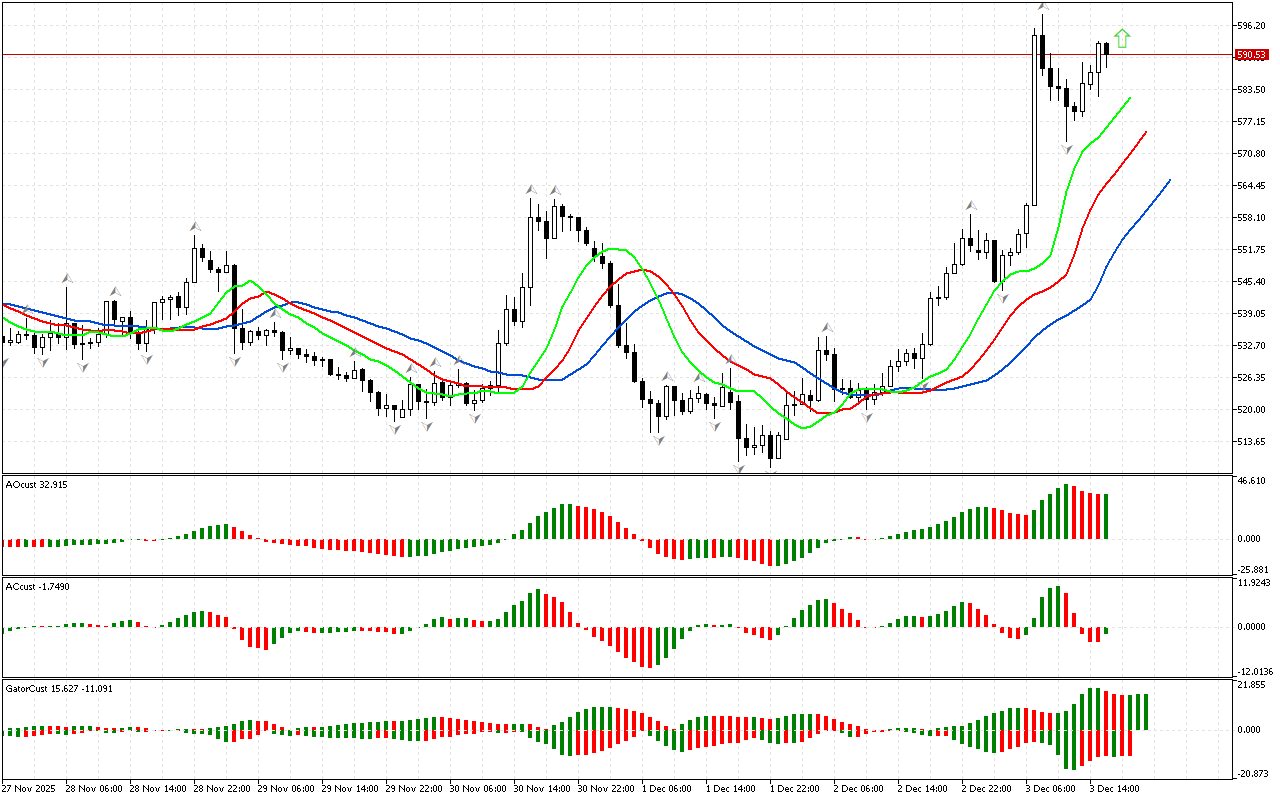Click the right end of the green Alligator line
The width and height of the screenshot is (1280, 800).
1129,99
